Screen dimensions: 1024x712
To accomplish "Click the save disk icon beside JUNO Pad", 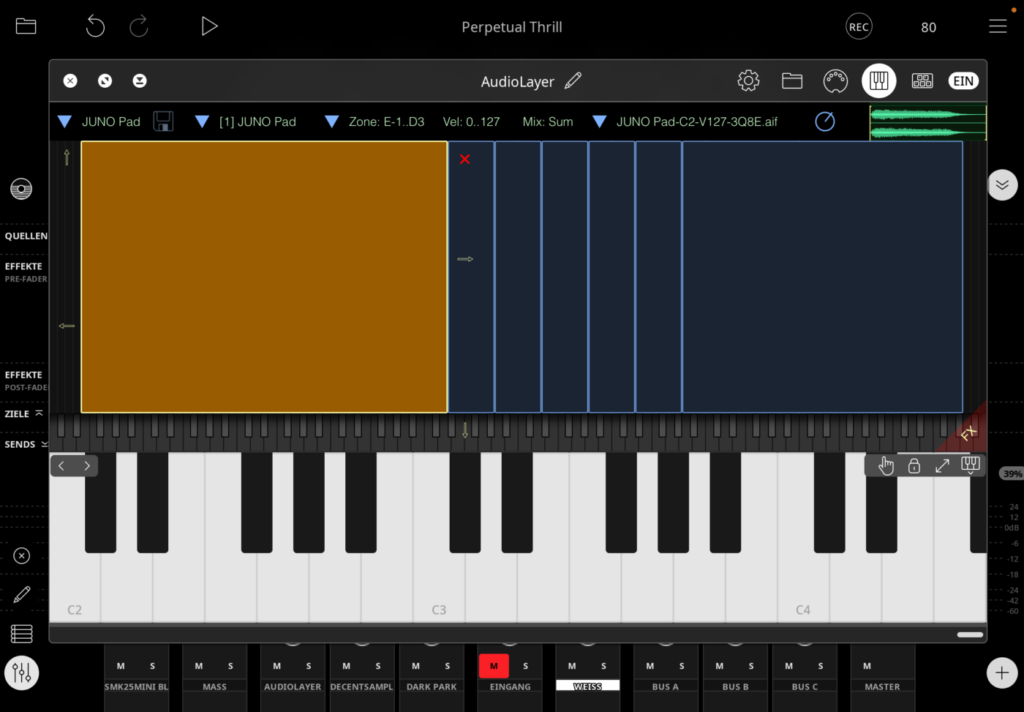I will click(163, 122).
